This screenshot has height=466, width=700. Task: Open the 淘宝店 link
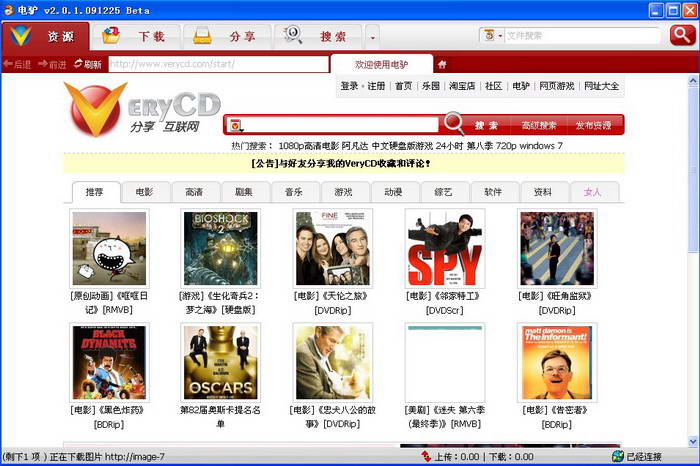[462, 86]
